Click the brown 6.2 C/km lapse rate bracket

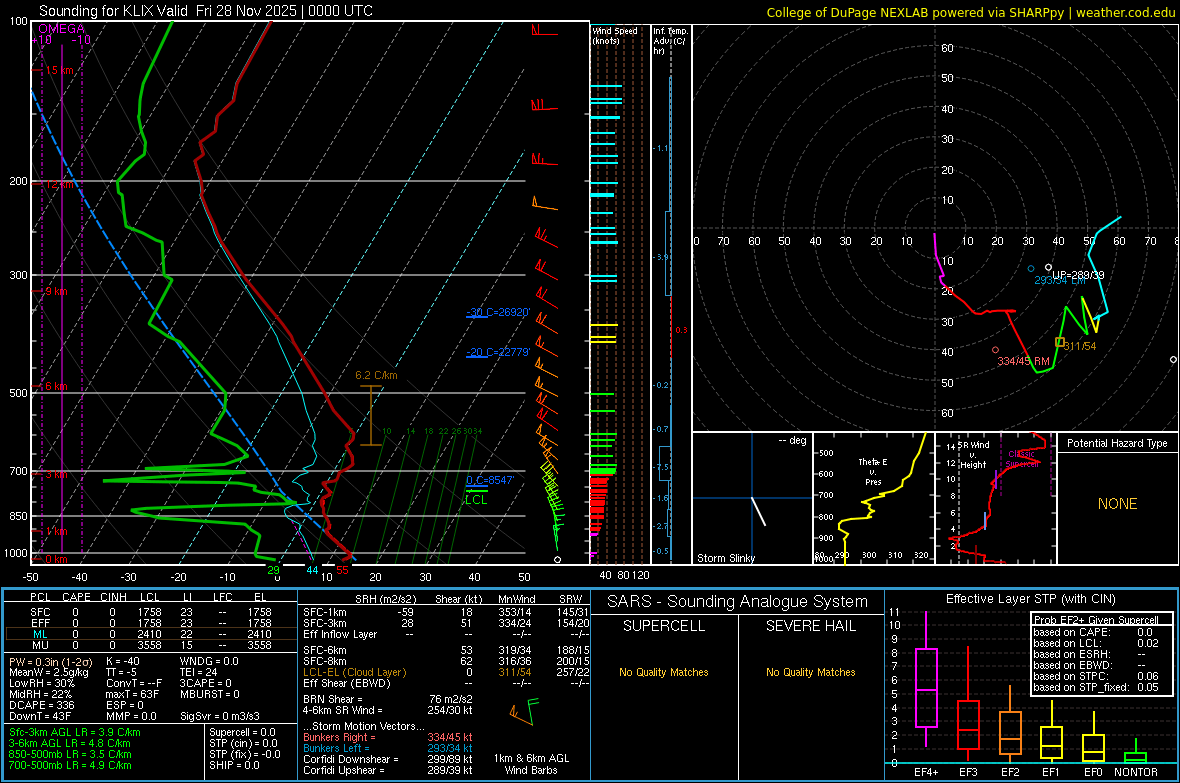pos(370,416)
